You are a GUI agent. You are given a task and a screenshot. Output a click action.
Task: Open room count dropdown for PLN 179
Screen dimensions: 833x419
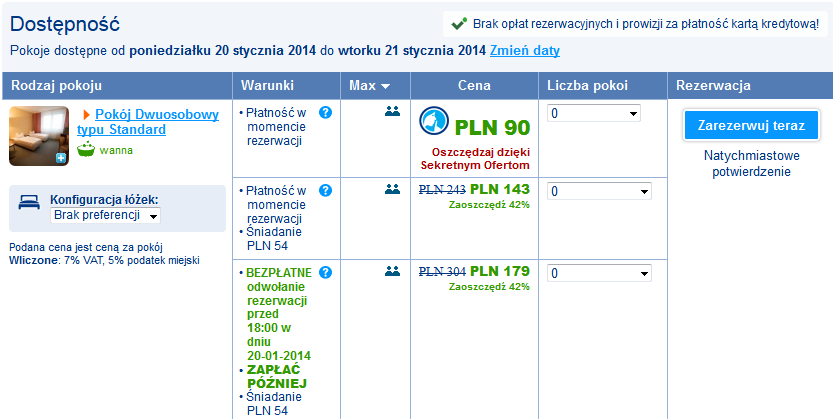599,273
